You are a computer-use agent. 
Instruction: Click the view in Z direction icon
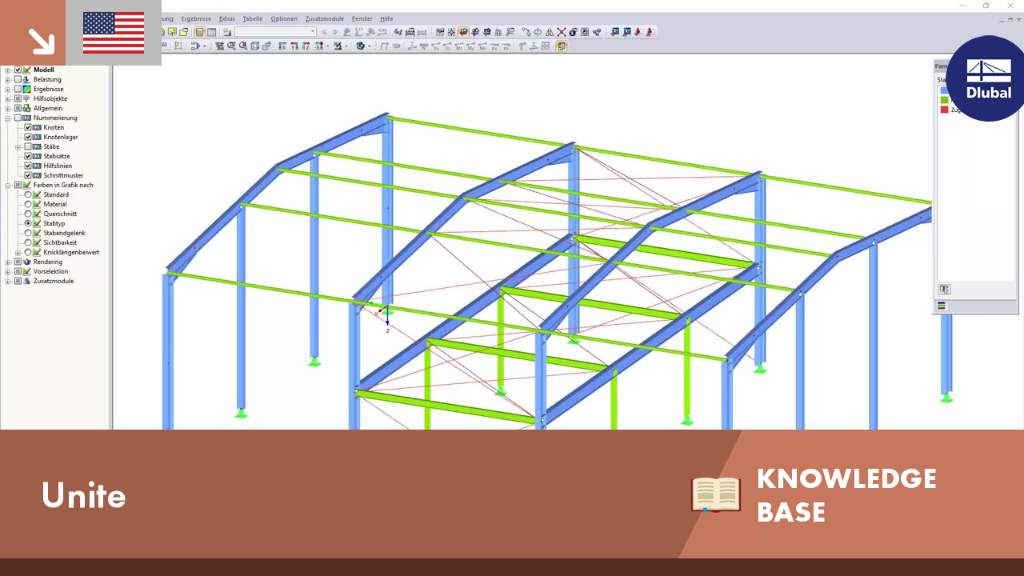(x=306, y=46)
